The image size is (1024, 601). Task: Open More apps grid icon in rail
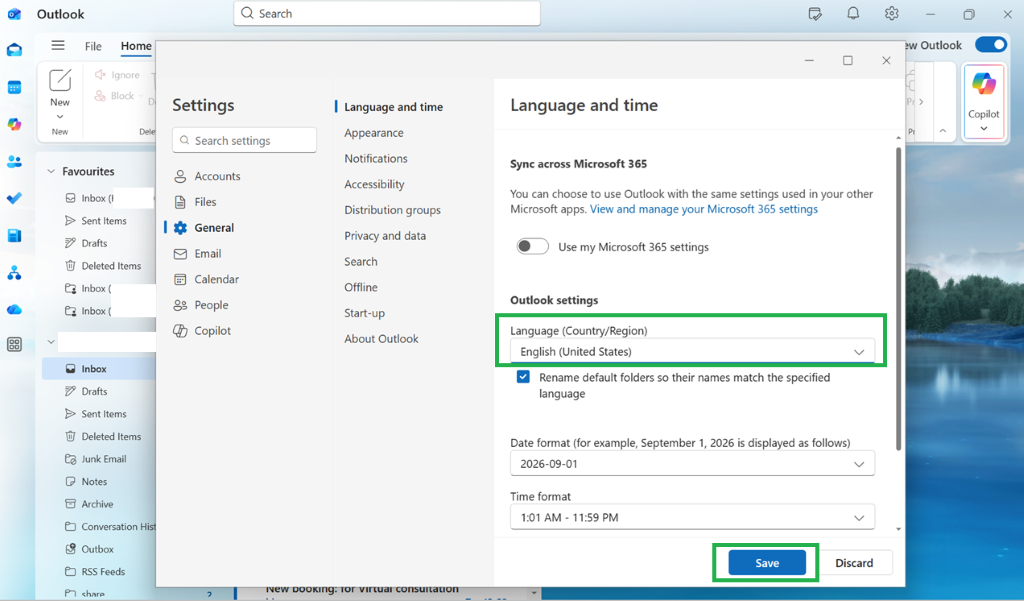pyautogui.click(x=14, y=344)
